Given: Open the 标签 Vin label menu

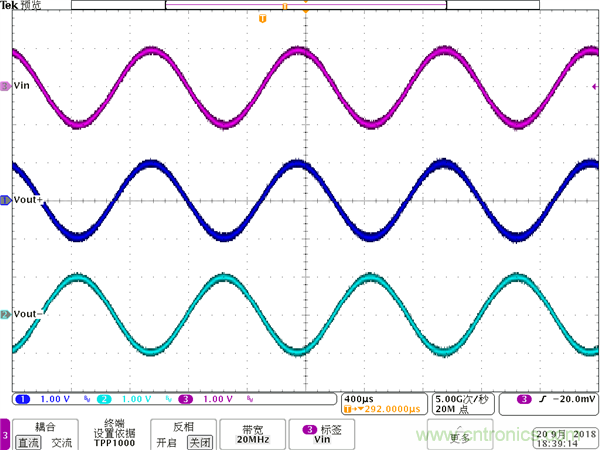Looking at the screenshot, I should pyautogui.click(x=322, y=433).
